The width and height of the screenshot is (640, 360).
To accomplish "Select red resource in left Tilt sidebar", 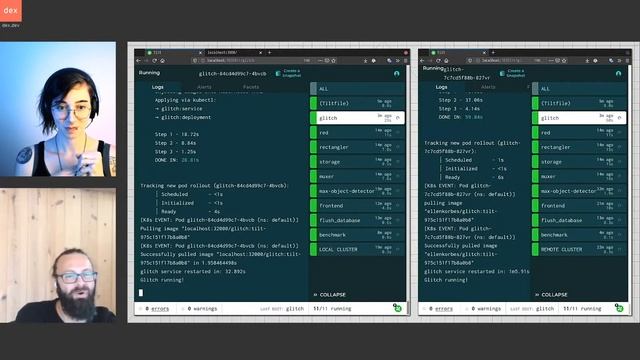I will [x=358, y=133].
